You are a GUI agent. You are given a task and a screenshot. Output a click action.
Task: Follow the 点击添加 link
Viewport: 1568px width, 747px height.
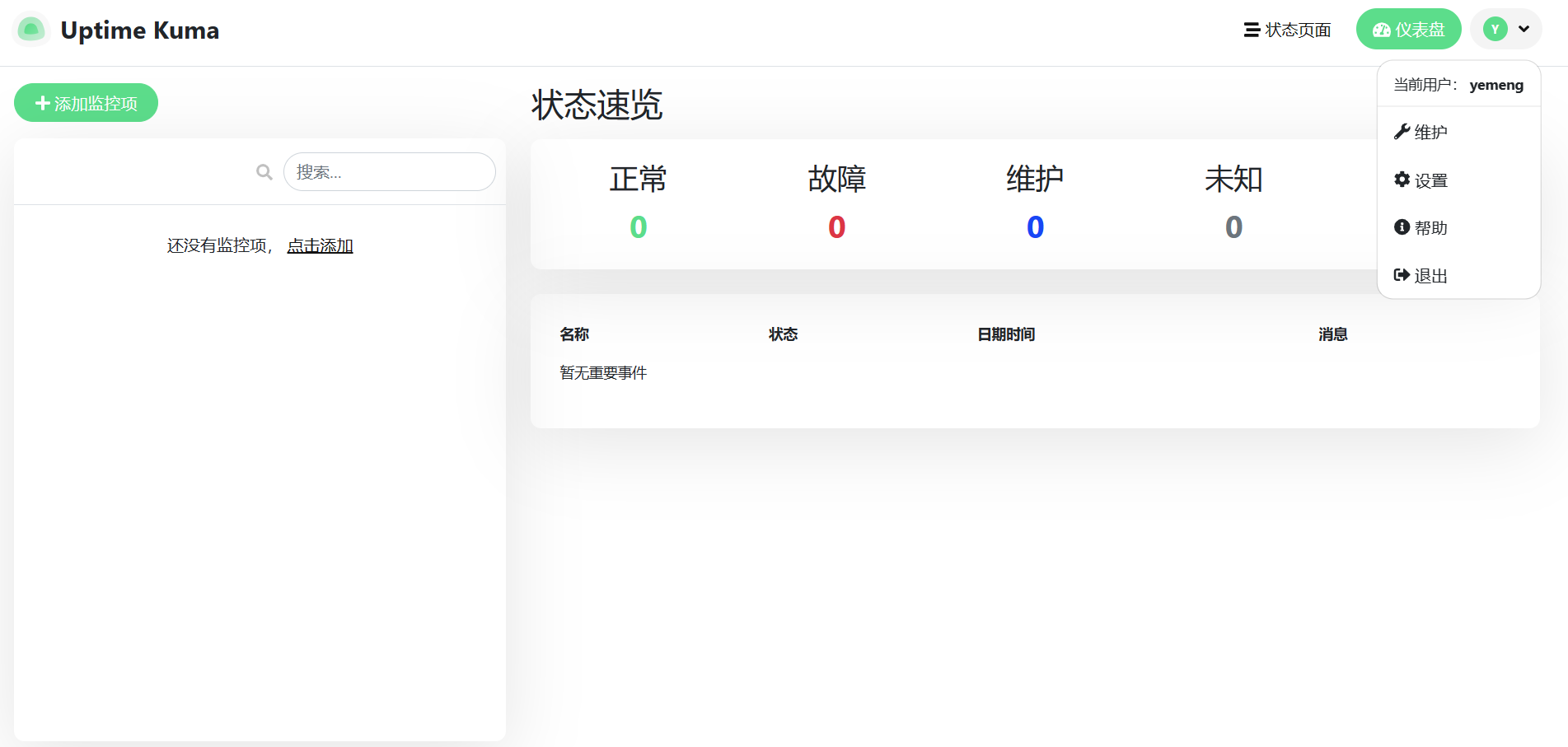320,245
